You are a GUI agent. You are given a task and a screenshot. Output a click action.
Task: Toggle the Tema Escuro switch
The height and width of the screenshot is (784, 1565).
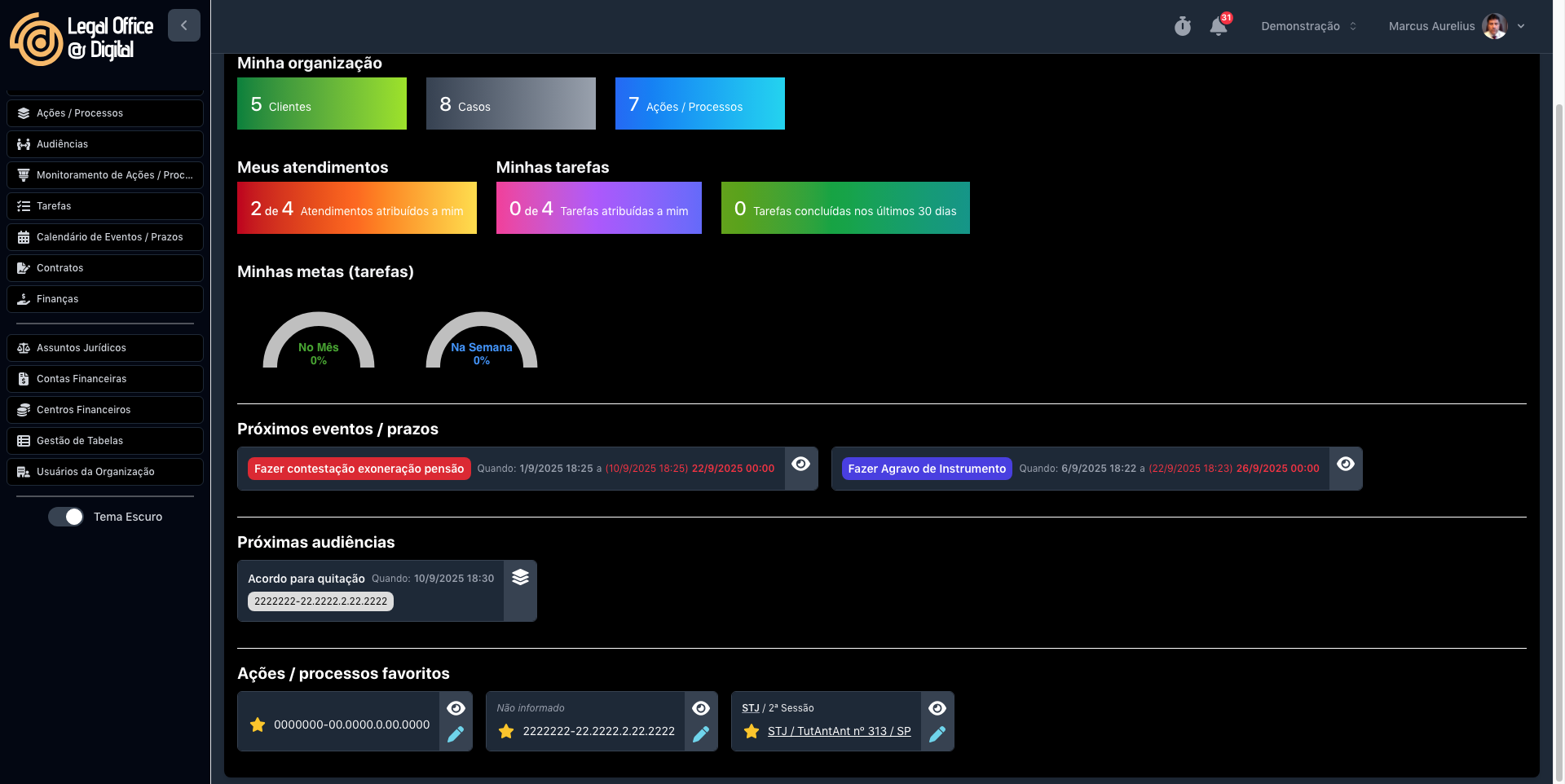coord(66,517)
